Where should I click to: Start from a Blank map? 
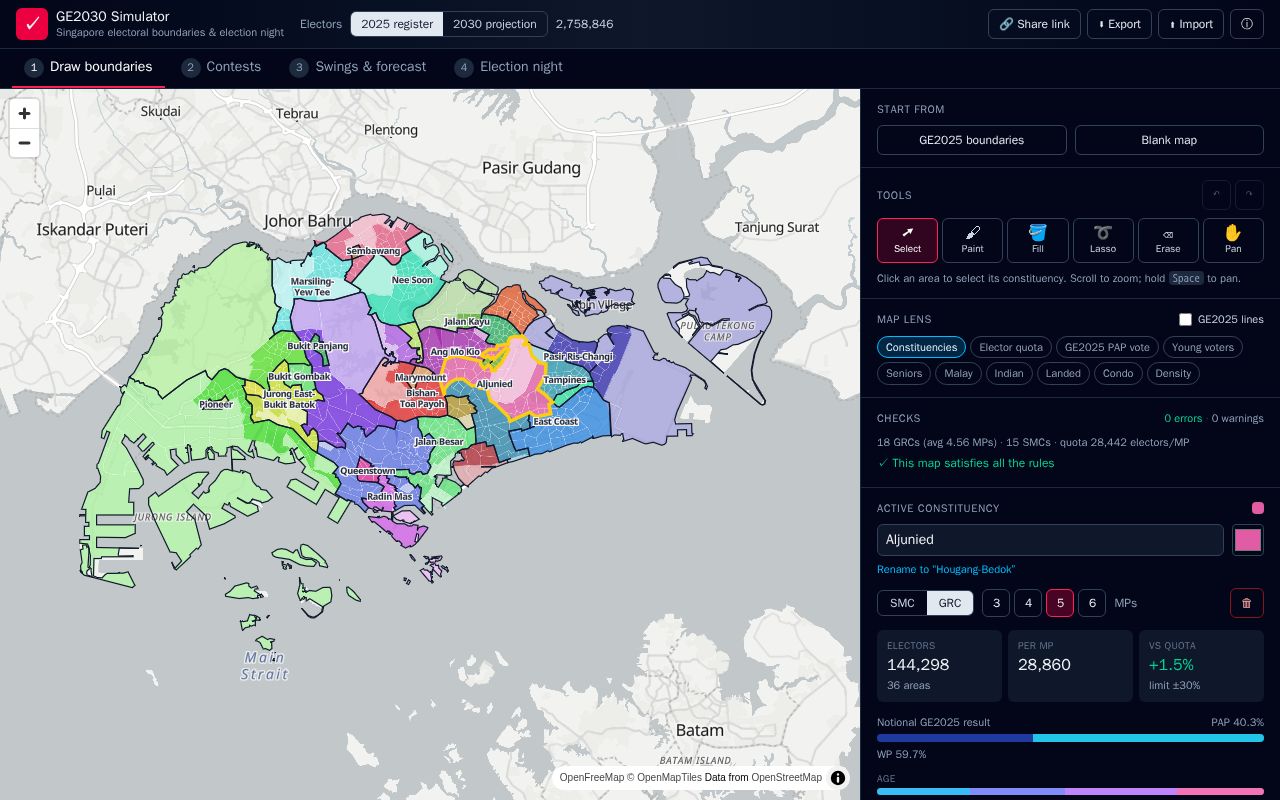tap(1169, 140)
